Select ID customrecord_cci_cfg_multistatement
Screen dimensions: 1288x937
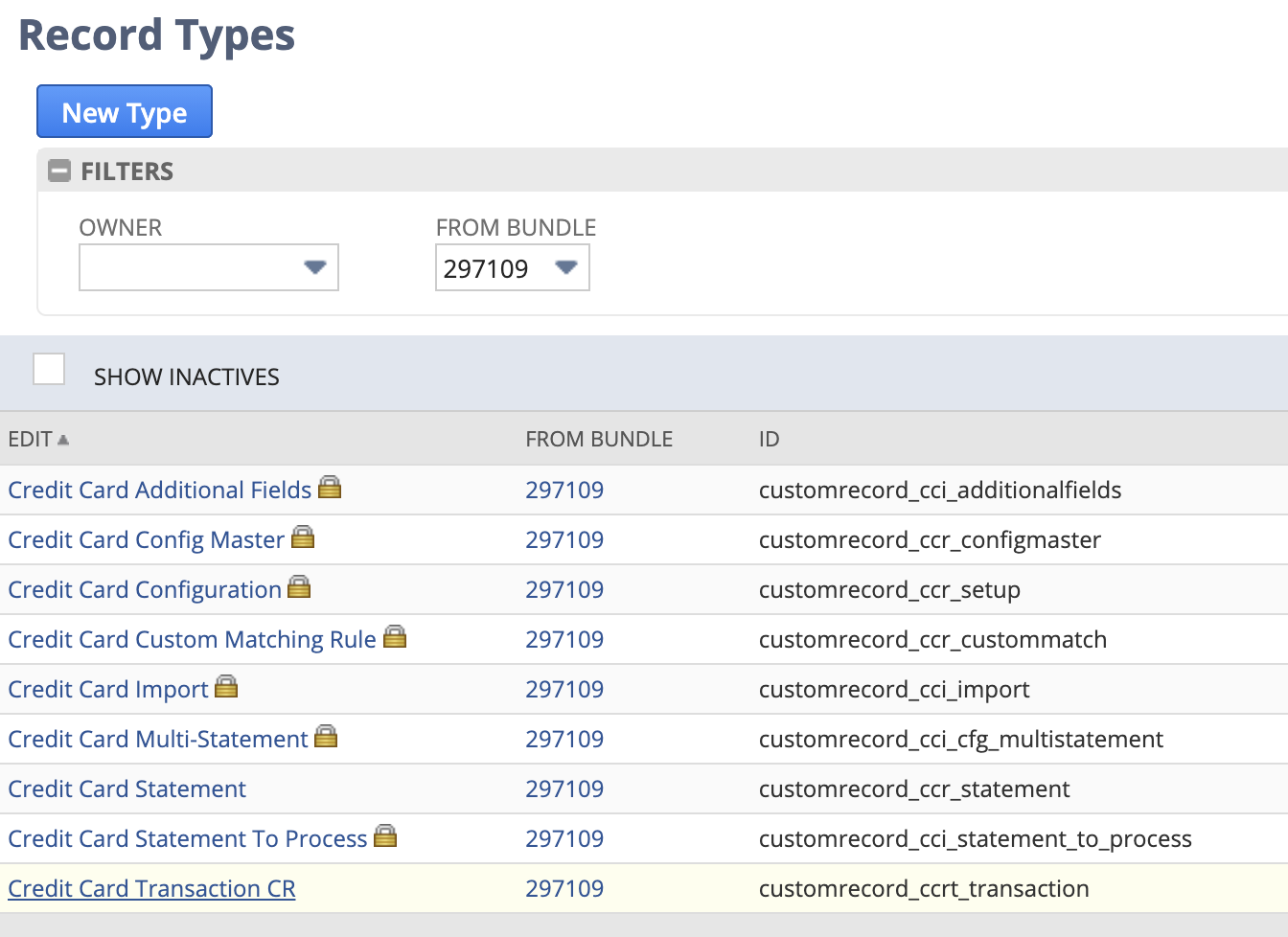[961, 739]
